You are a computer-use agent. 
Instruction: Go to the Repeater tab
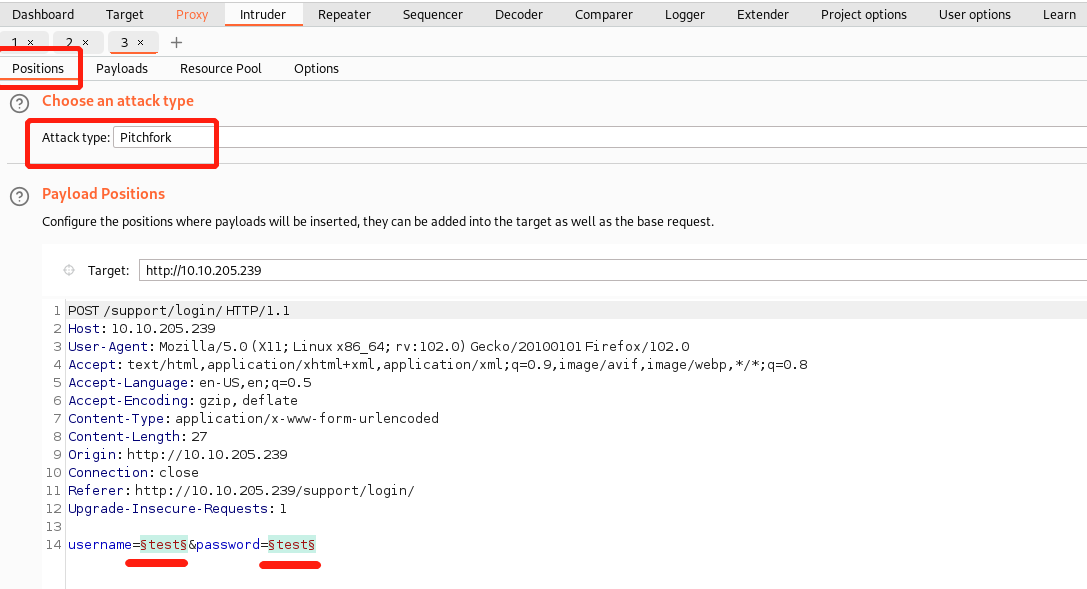(x=344, y=14)
